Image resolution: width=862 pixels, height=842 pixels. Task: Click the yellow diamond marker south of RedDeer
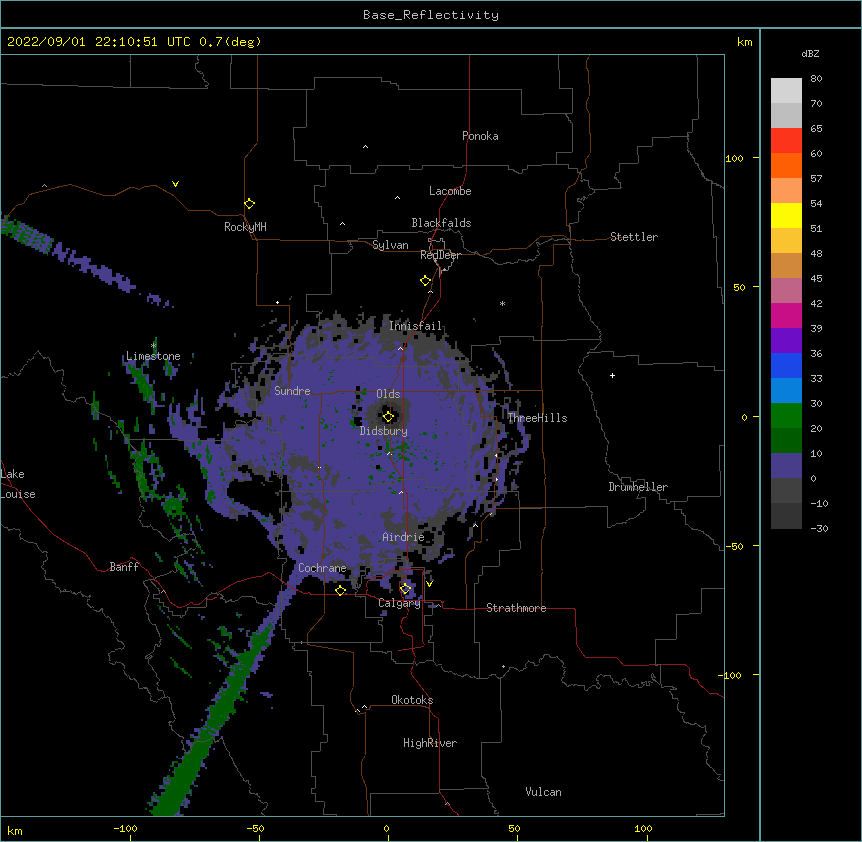pos(426,281)
